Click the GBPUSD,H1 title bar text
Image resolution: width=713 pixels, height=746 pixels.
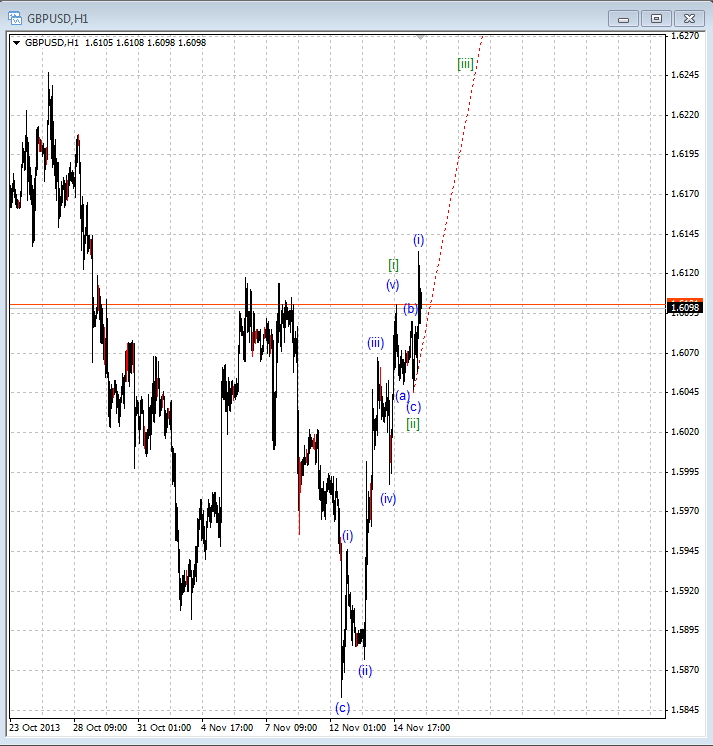click(x=58, y=19)
